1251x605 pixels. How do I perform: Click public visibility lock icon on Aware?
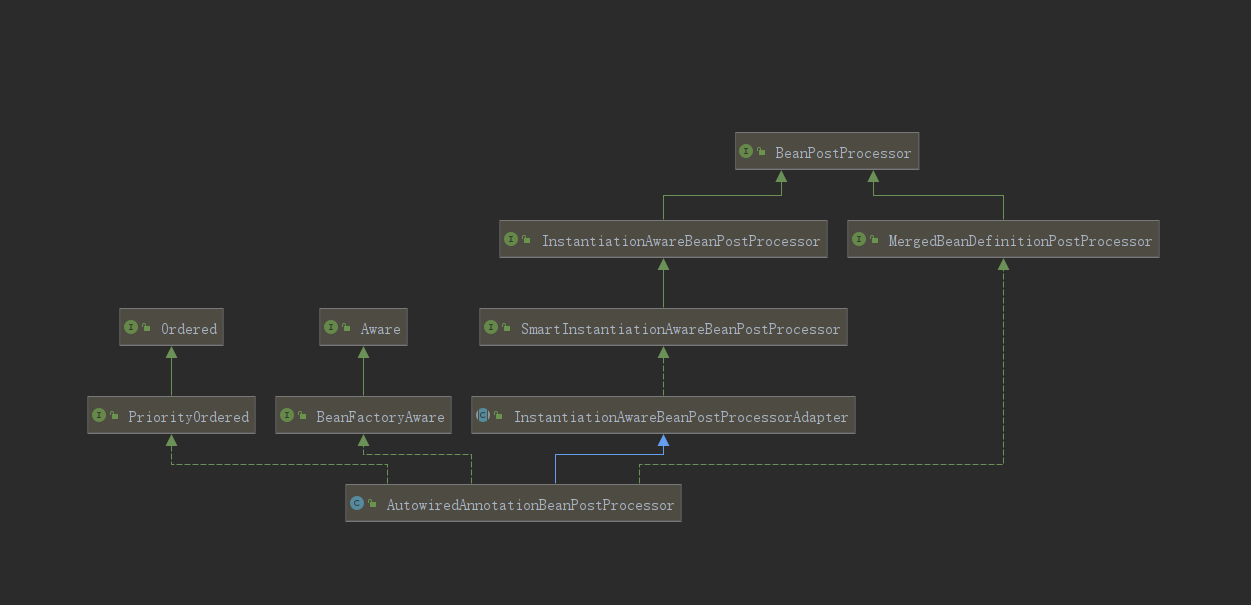tap(347, 329)
